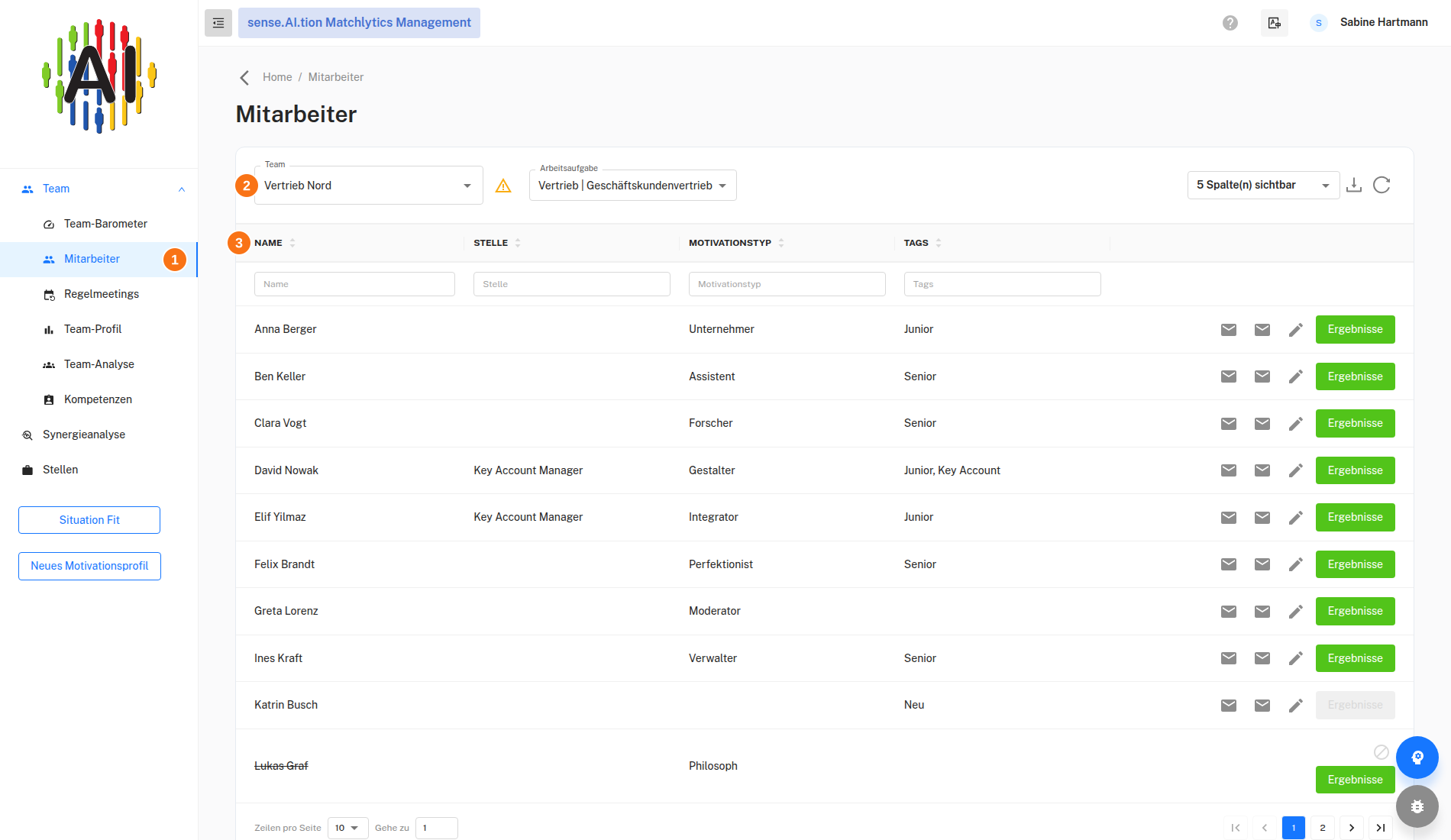Edit Anna Berger with pencil icon
The width and height of the screenshot is (1451, 840).
pyautogui.click(x=1296, y=330)
